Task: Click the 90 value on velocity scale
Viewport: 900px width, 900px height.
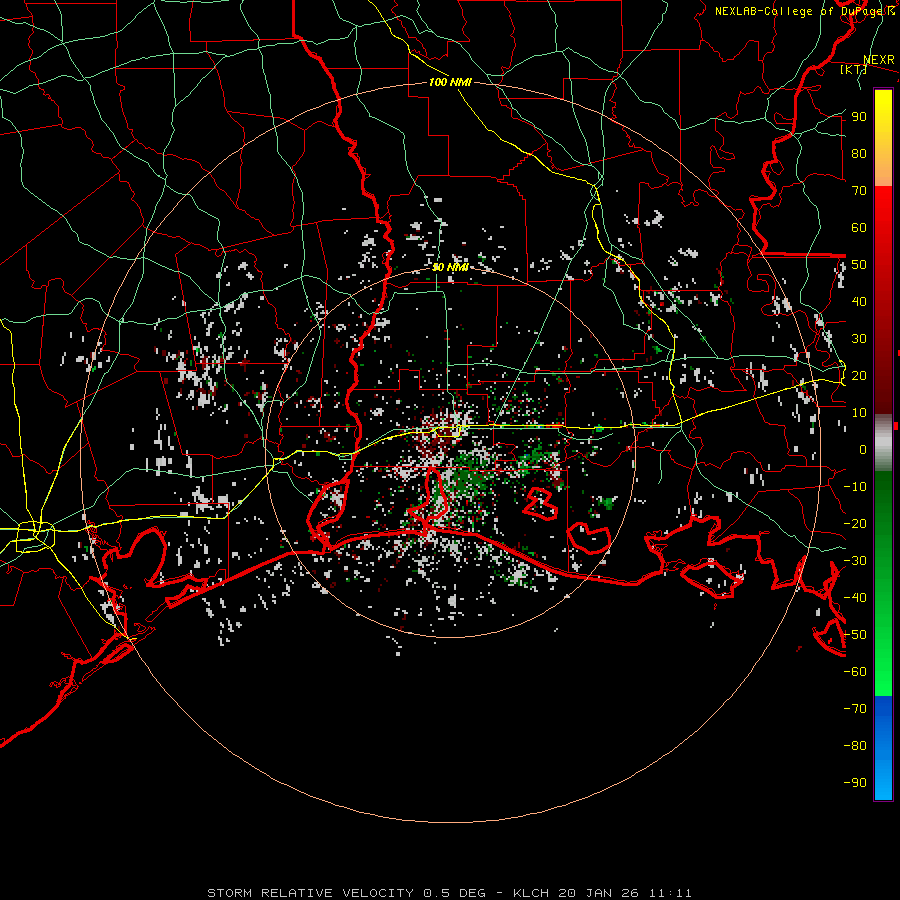Action: click(859, 117)
